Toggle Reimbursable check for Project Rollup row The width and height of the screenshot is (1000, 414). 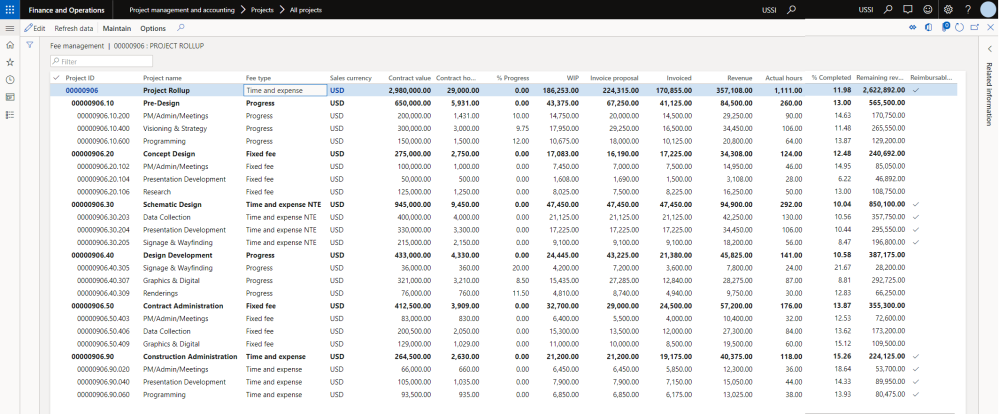click(916, 90)
